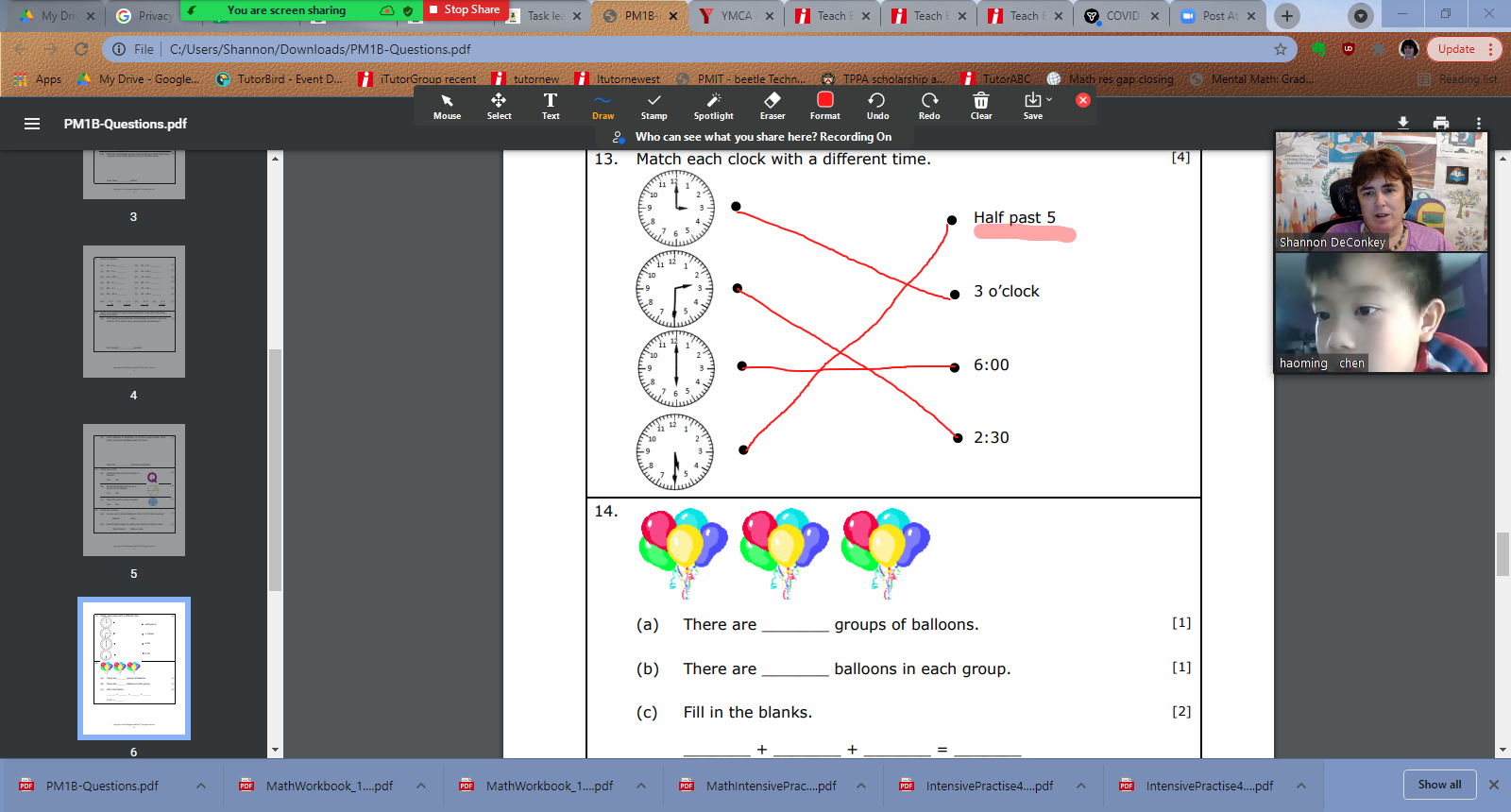Screen dimensions: 1511x812
Task: Open the PDF sidebar hamburger menu
Action: tap(32, 124)
